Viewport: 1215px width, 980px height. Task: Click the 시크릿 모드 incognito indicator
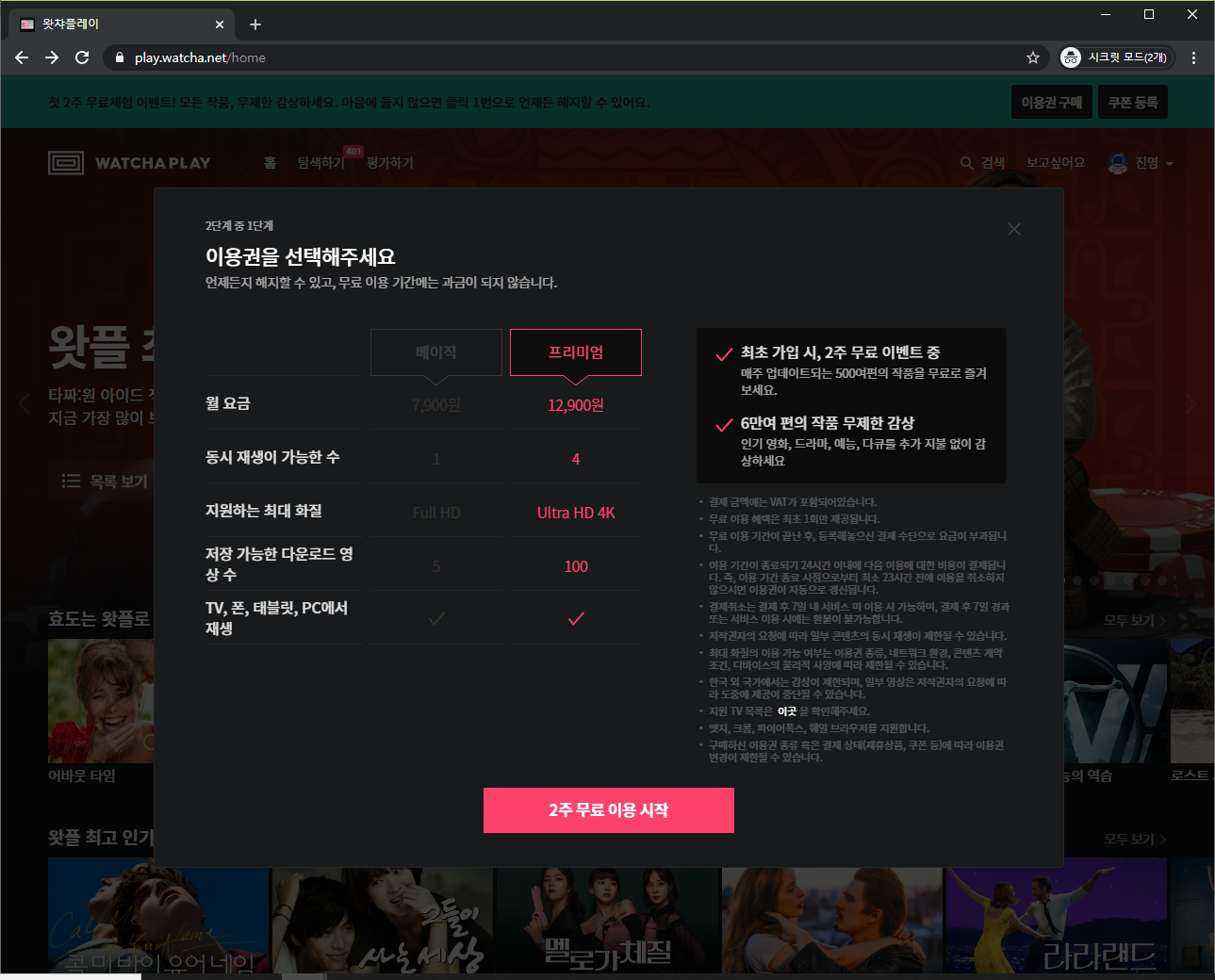[1116, 57]
